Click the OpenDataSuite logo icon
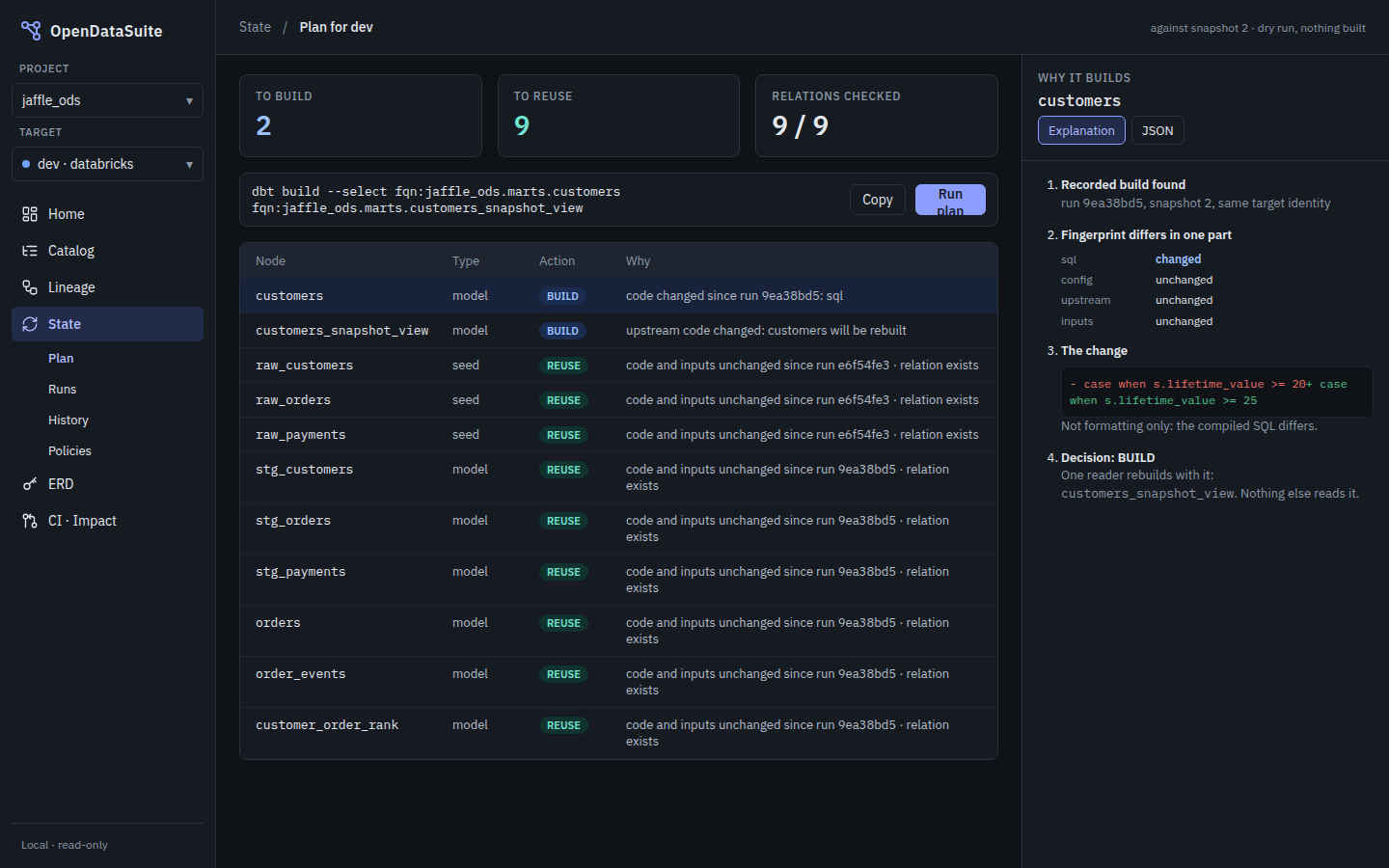The width and height of the screenshot is (1389, 868). (x=31, y=31)
